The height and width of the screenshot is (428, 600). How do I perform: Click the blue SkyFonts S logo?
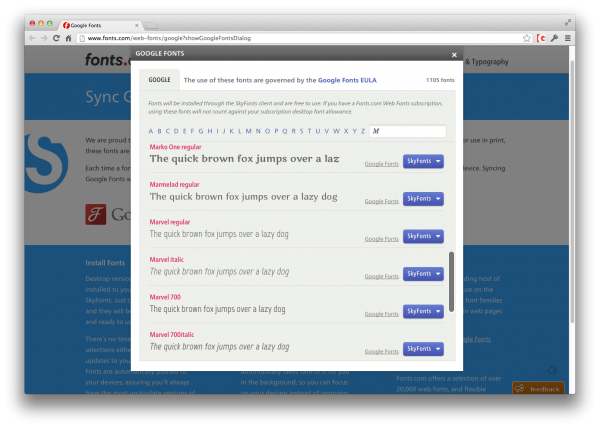tap(47, 163)
